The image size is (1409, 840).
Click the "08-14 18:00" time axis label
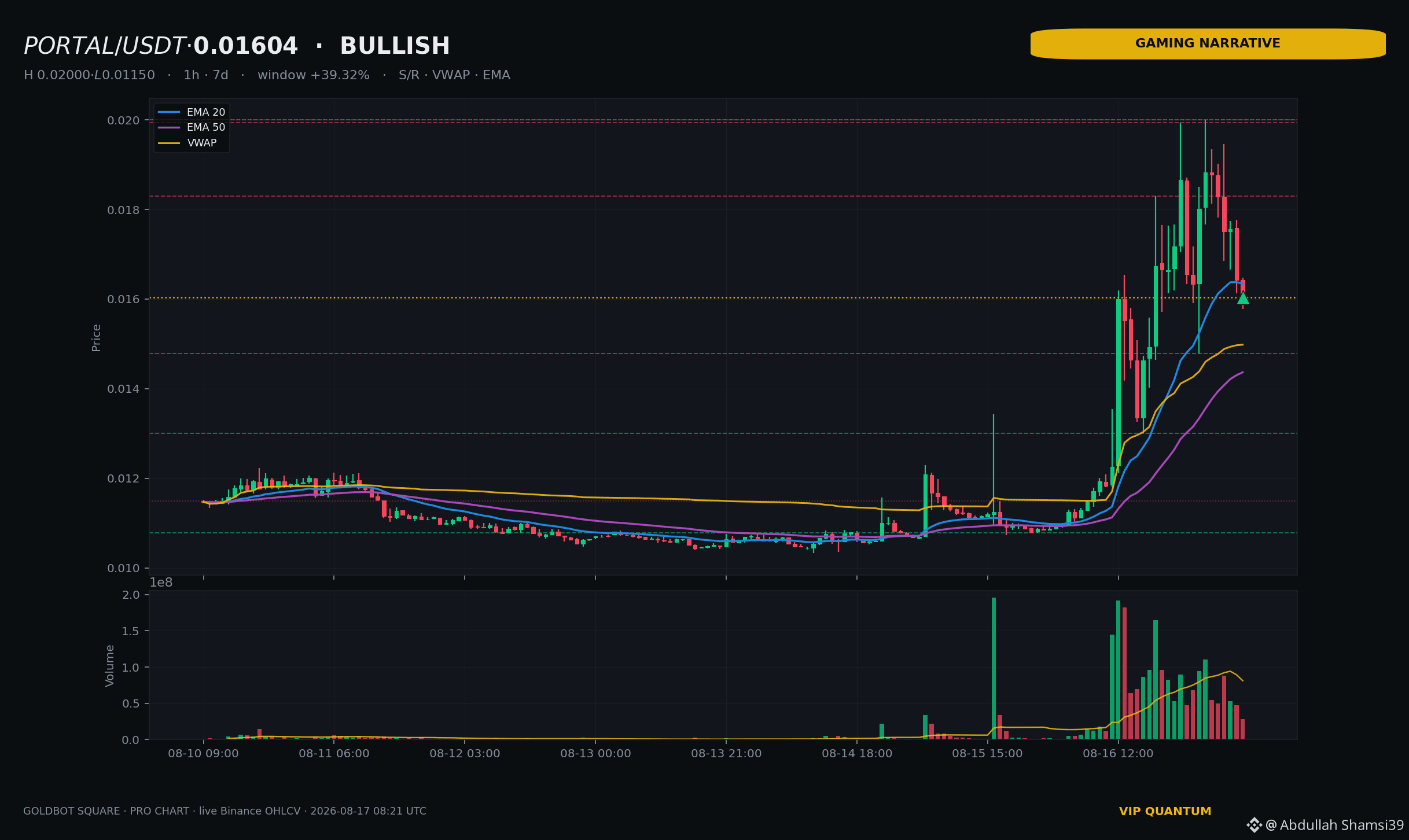[857, 754]
